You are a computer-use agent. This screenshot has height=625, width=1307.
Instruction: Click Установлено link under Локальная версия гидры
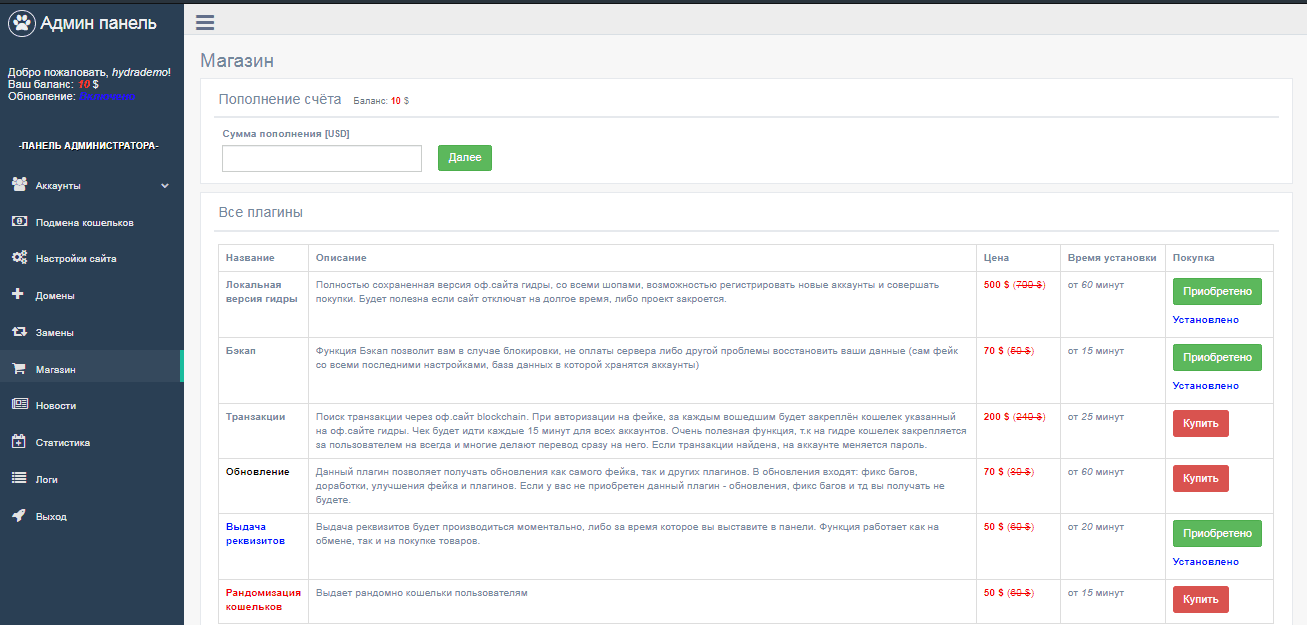click(1205, 320)
